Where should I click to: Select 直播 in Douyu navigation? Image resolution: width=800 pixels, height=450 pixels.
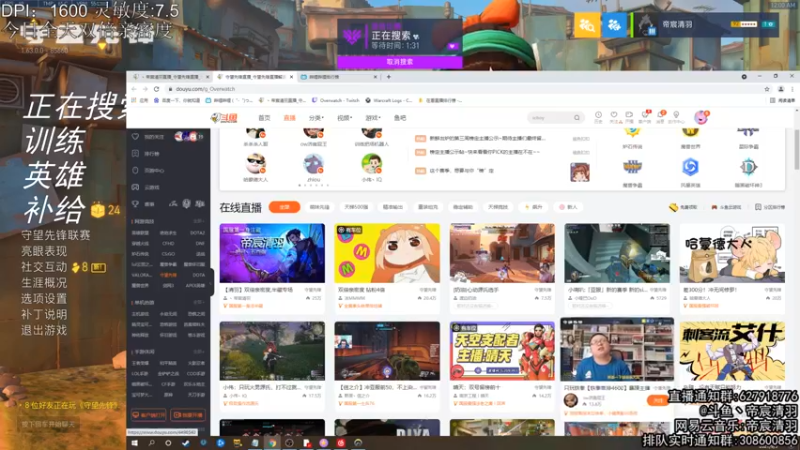point(289,118)
